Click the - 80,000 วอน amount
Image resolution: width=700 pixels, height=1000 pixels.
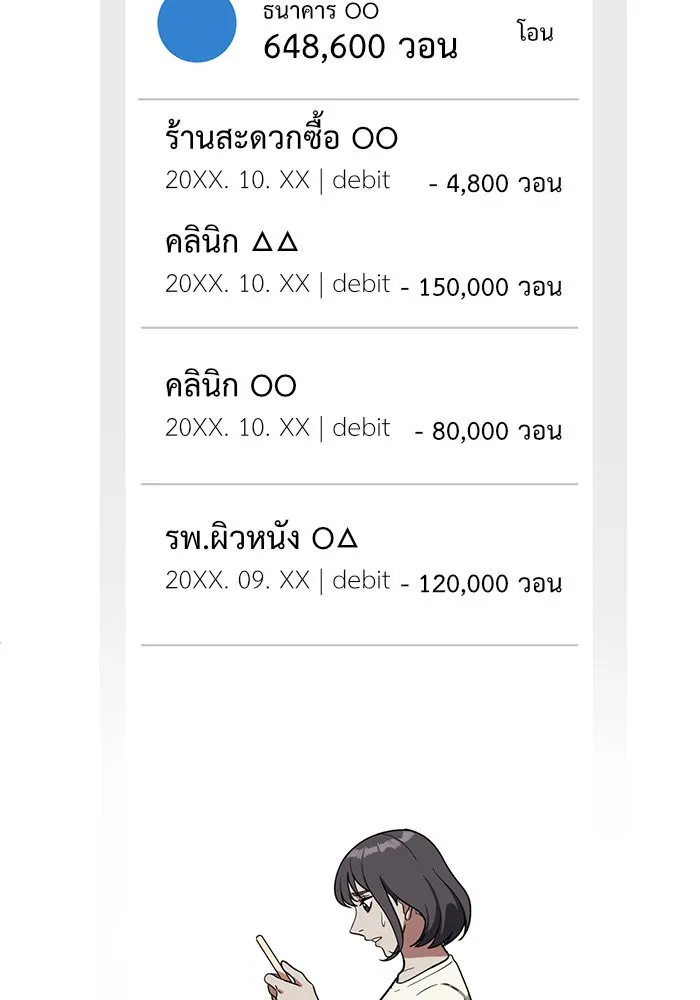pos(488,432)
